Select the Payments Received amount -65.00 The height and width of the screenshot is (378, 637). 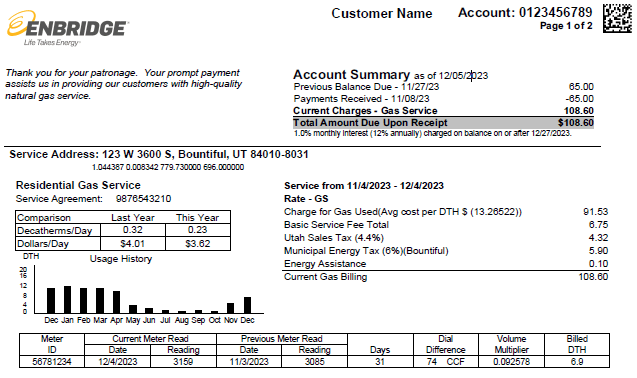[580, 99]
